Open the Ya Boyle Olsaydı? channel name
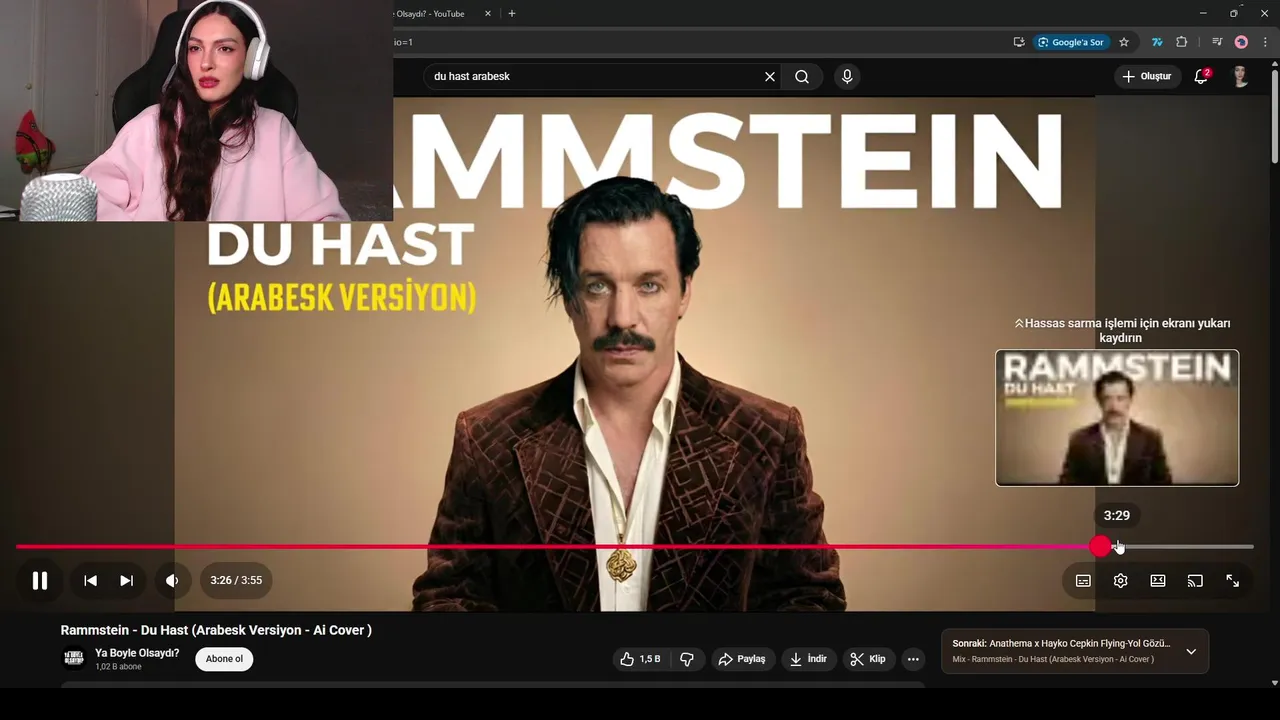Image resolution: width=1280 pixels, height=720 pixels. tap(137, 653)
